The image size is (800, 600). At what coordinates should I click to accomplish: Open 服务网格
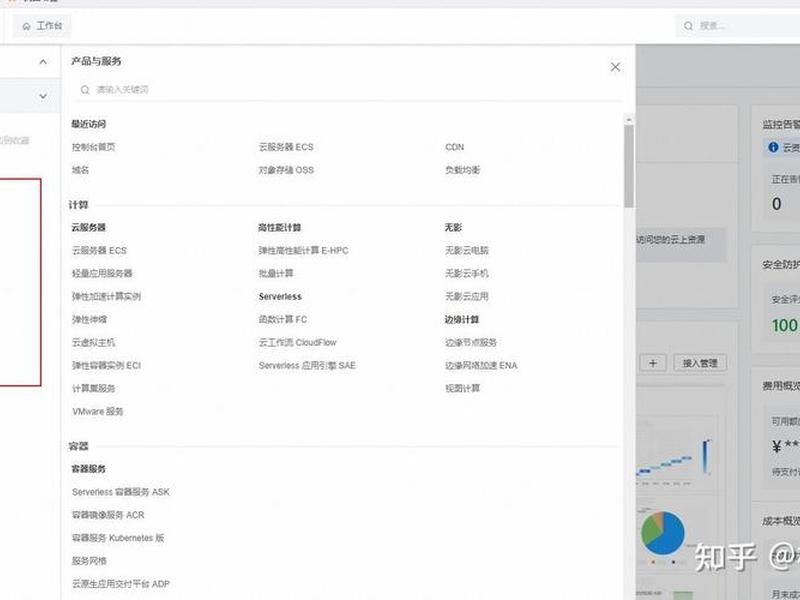[89, 561]
